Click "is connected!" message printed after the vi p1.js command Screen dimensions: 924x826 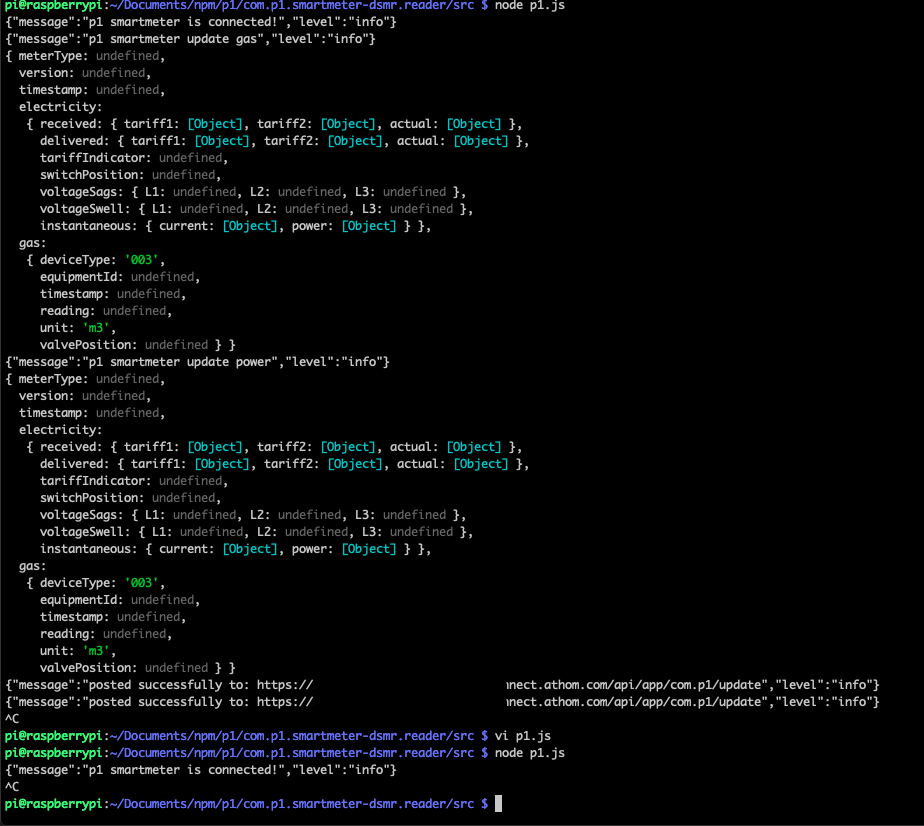point(201,770)
